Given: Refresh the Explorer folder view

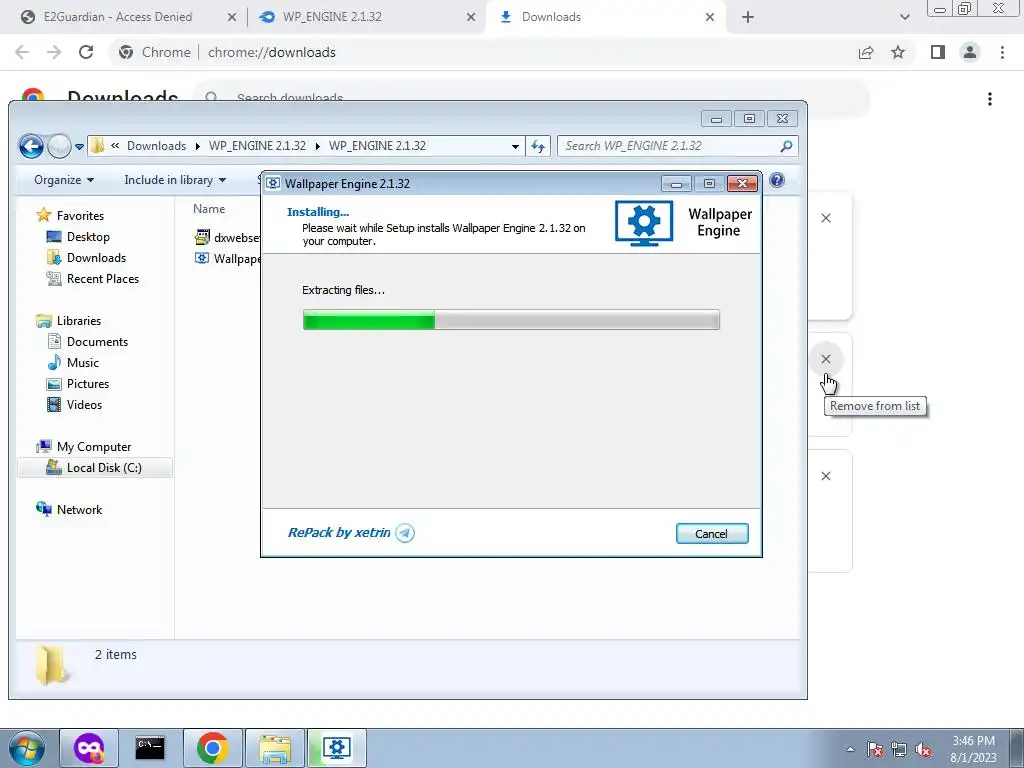Looking at the screenshot, I should tap(538, 146).
